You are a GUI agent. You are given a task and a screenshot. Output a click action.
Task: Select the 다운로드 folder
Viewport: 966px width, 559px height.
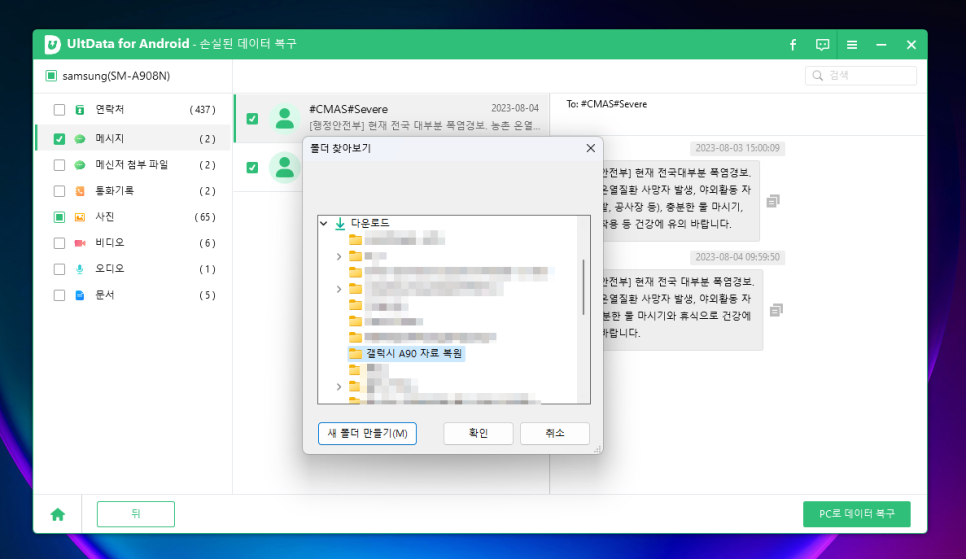pyautogui.click(x=370, y=223)
